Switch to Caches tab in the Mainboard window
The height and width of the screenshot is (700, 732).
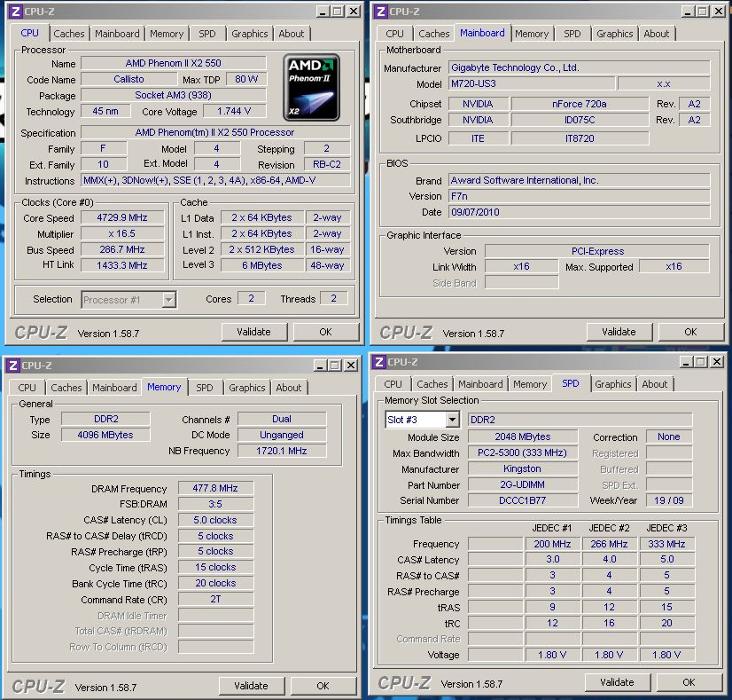[434, 34]
